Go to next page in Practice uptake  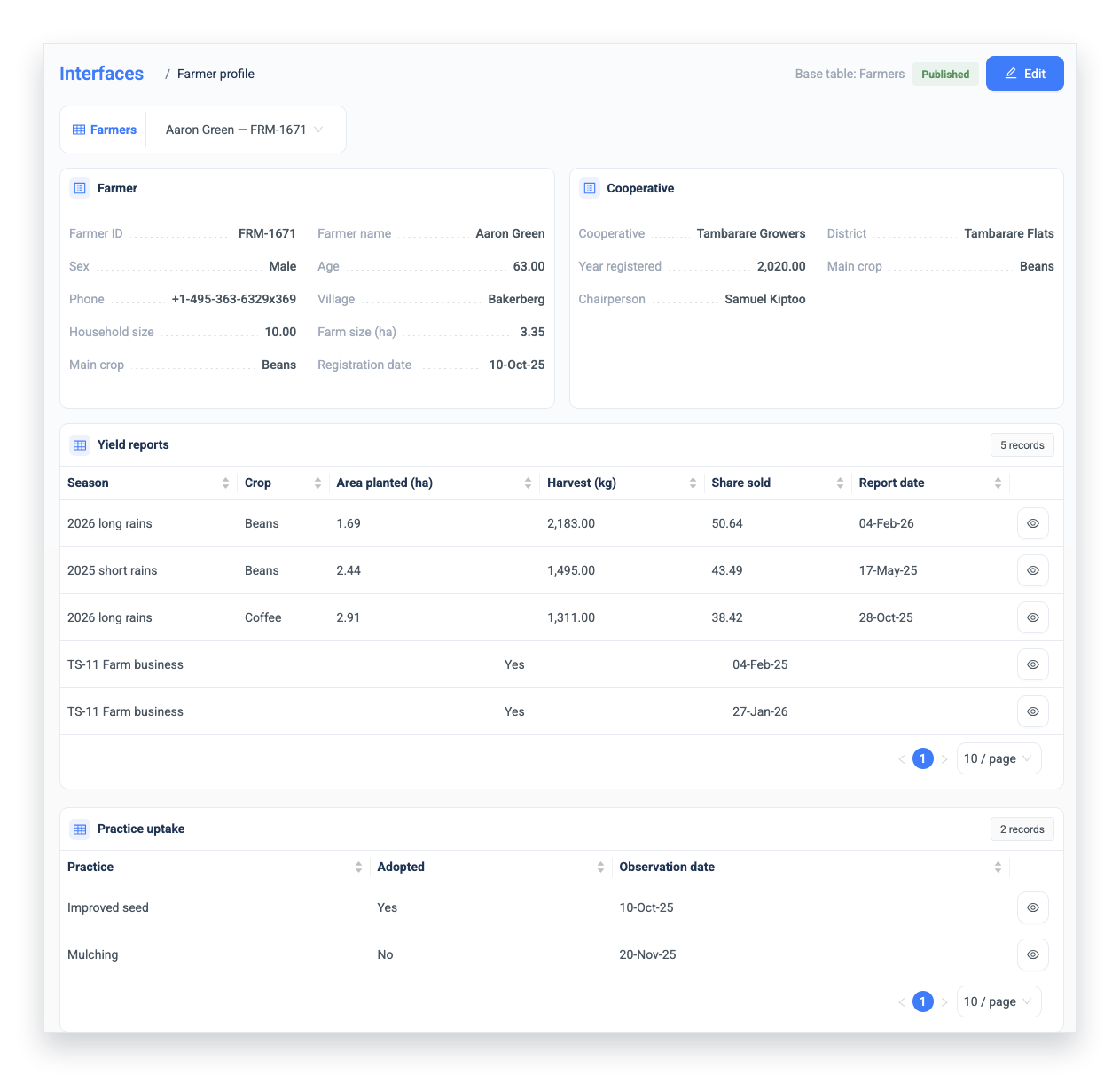tap(944, 1001)
